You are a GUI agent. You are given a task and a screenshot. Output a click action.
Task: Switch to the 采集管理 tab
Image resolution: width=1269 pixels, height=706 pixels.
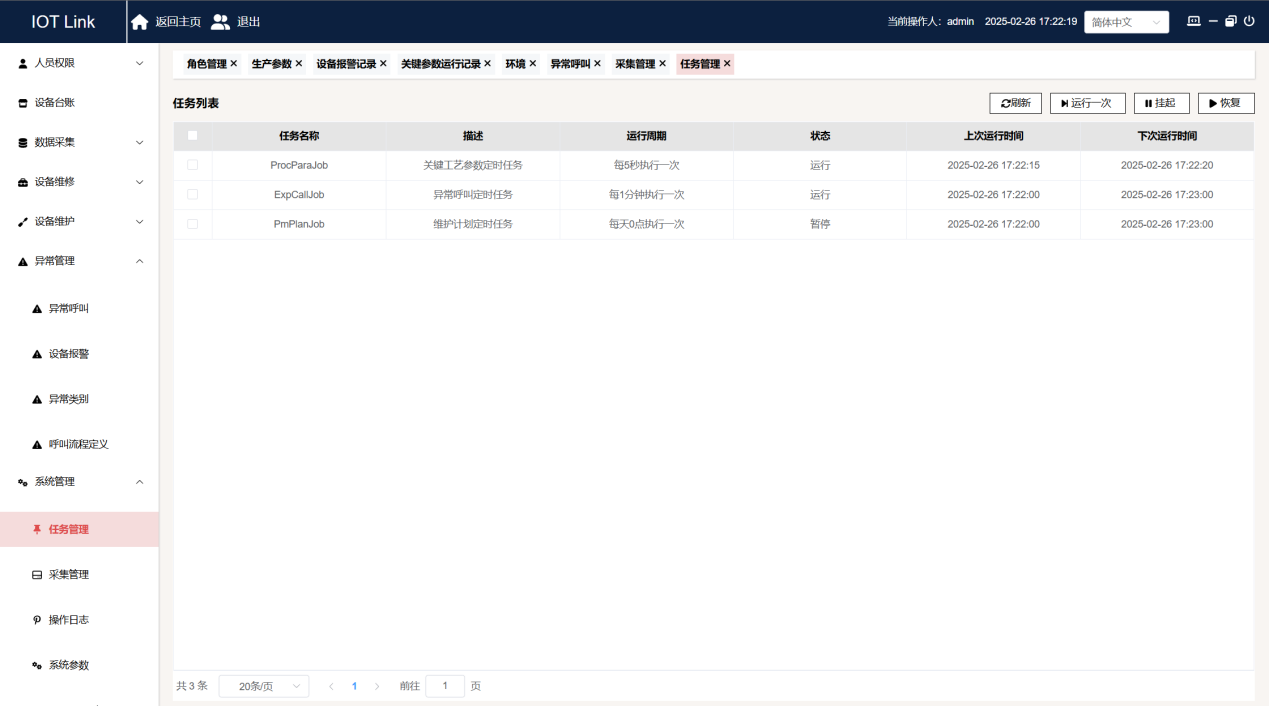coord(635,64)
